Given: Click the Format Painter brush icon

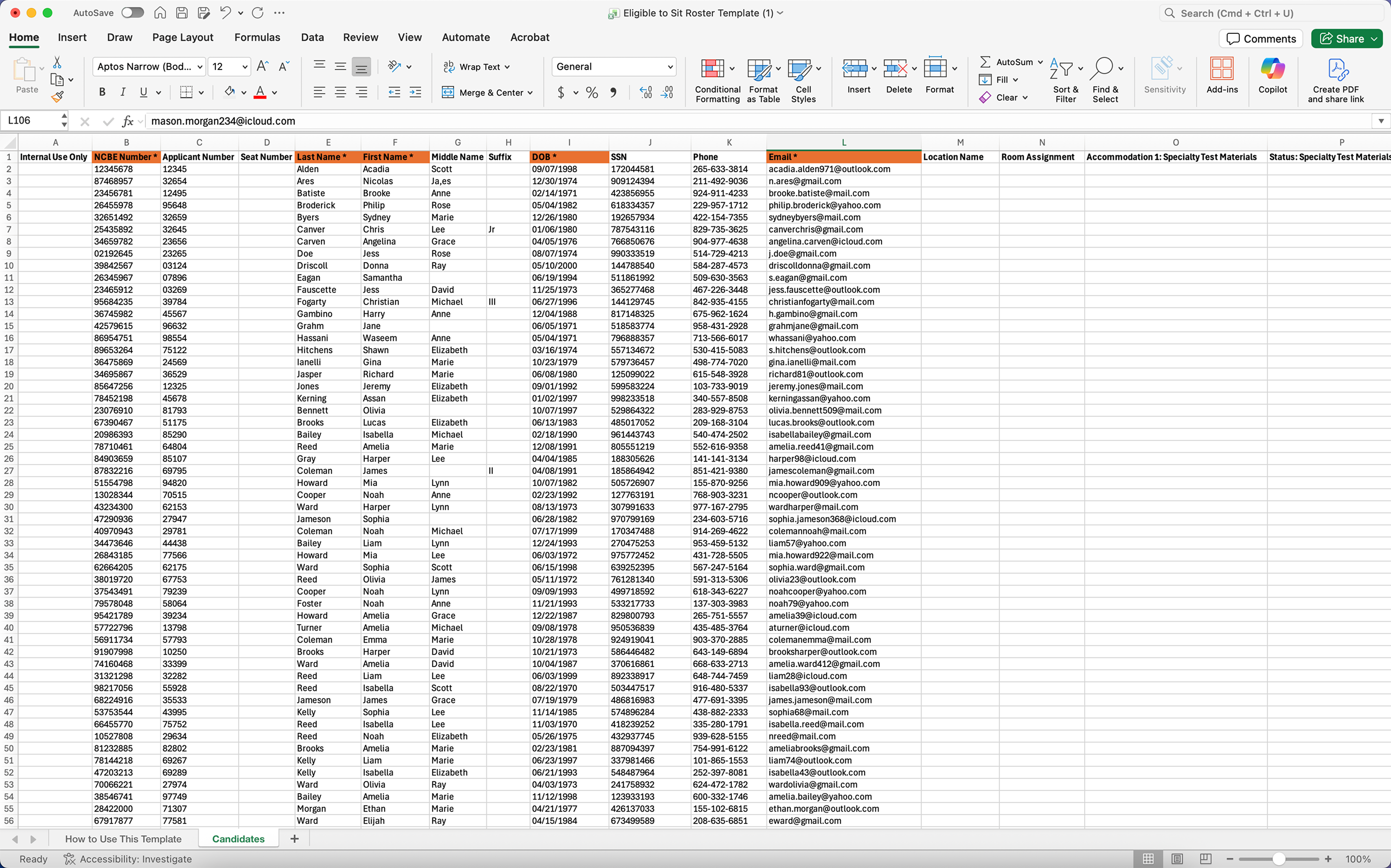Looking at the screenshot, I should coord(57,97).
